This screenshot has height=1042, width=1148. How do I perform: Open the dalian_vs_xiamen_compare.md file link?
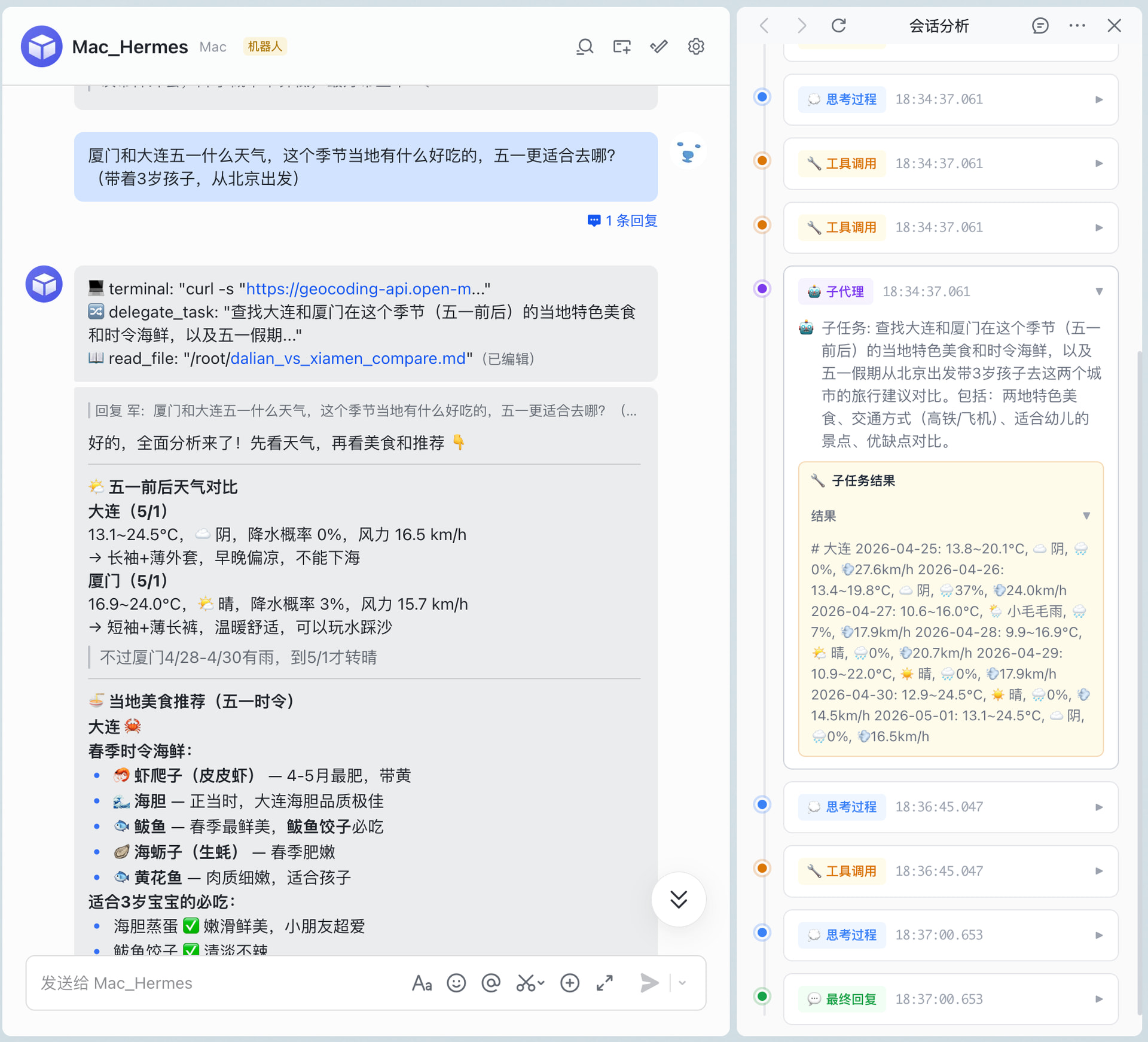pos(347,358)
